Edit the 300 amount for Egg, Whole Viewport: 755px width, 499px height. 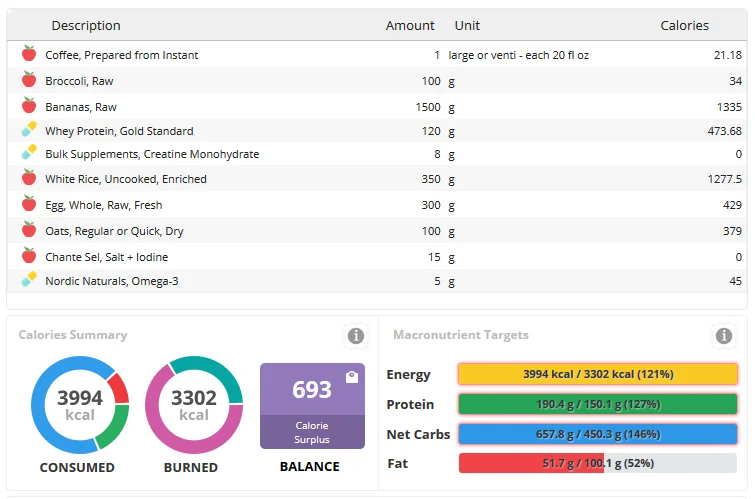coord(429,205)
